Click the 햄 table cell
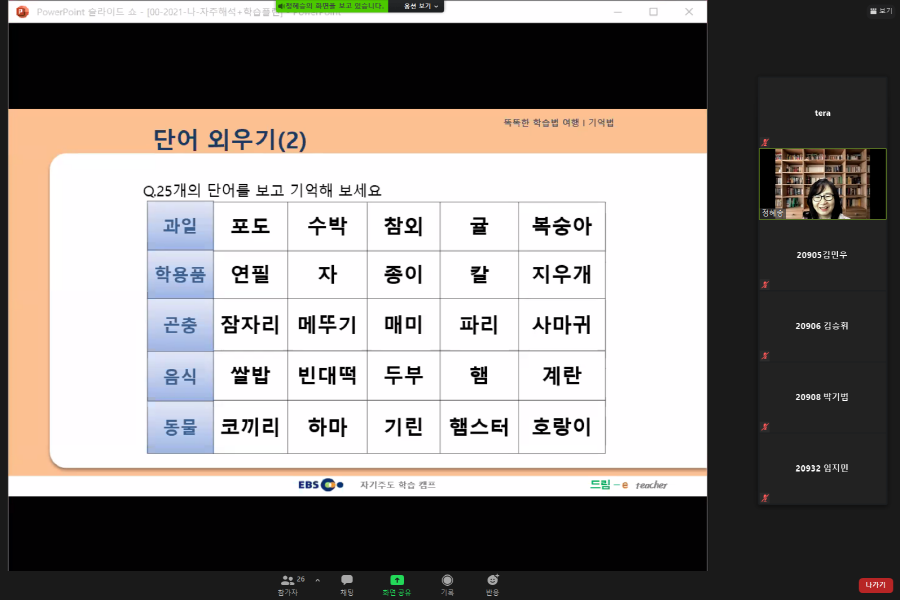 click(479, 376)
